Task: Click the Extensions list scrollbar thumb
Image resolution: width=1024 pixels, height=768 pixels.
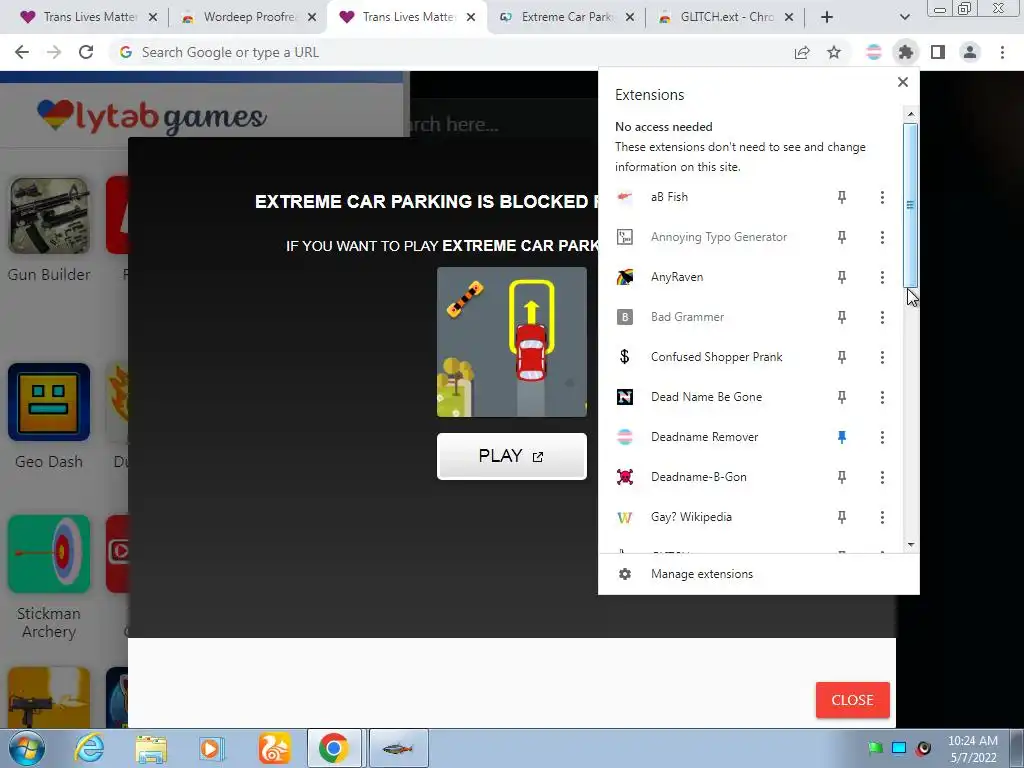Action: 910,204
